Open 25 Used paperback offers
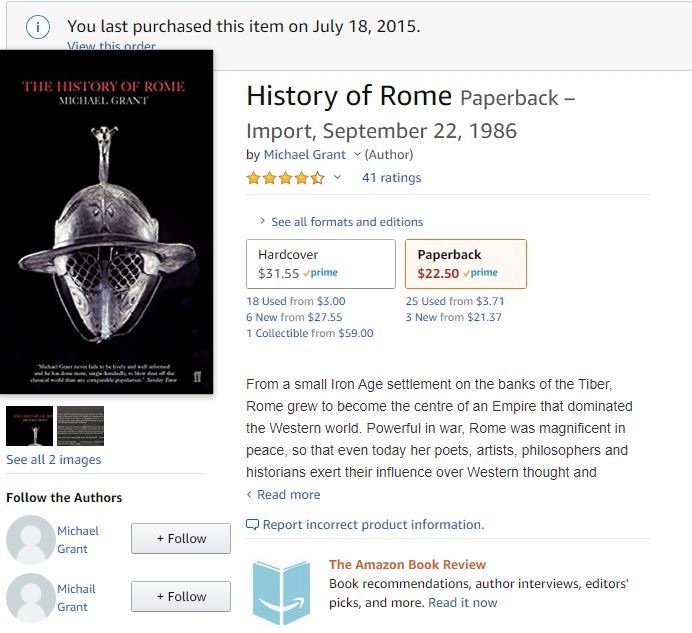The width and height of the screenshot is (692, 633). click(426, 301)
